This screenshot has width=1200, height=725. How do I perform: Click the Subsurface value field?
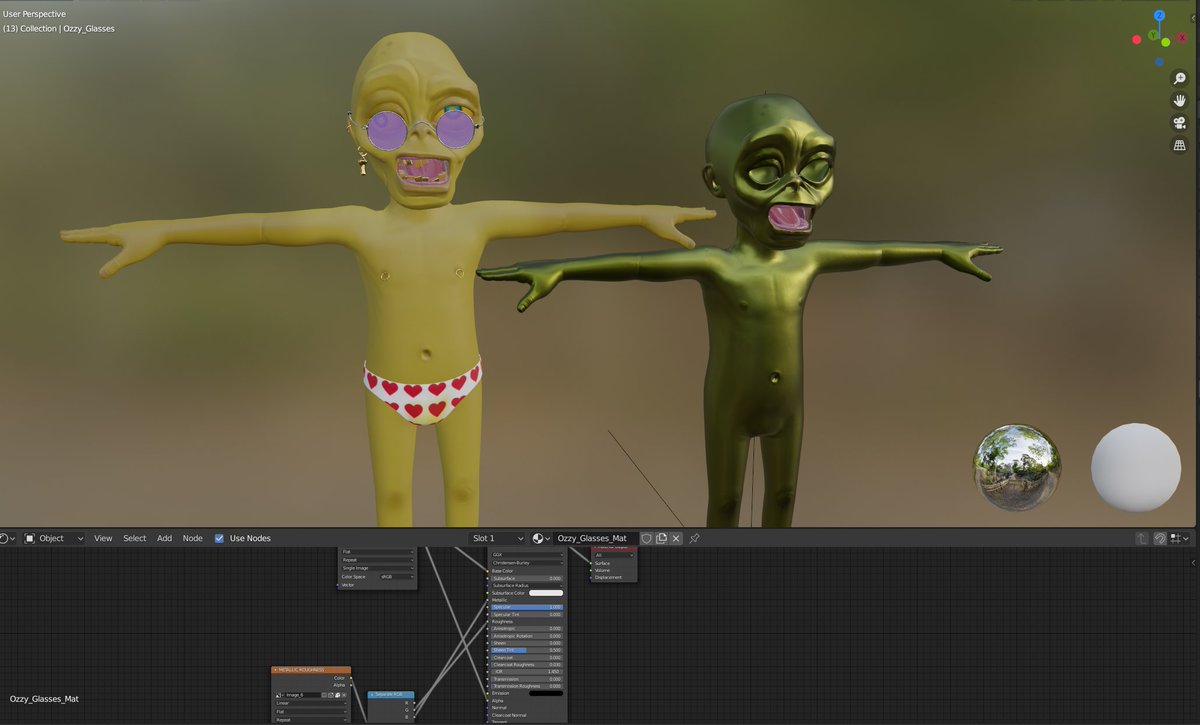(x=526, y=578)
